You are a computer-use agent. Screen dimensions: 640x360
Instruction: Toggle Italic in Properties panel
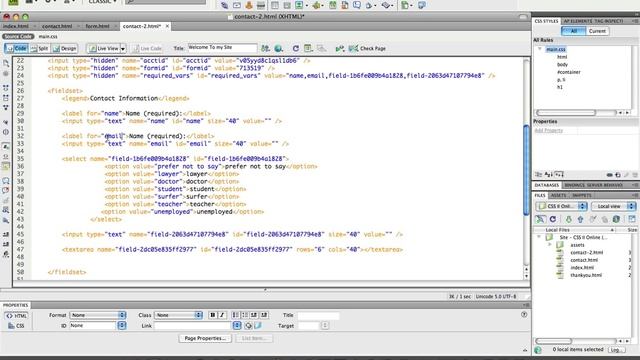pyautogui.click(x=222, y=315)
